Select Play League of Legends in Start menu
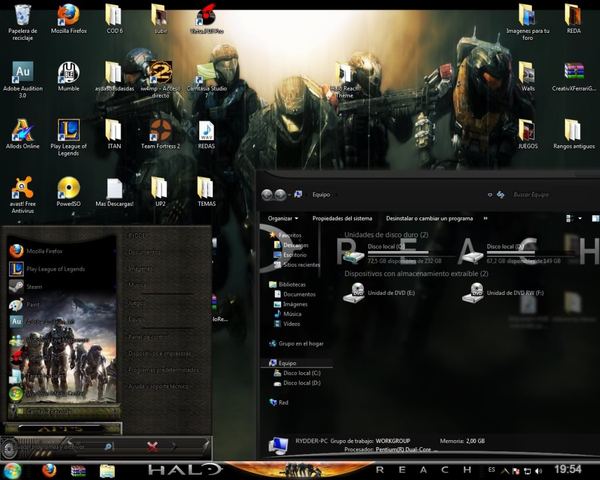This screenshot has width=600, height=480. 62,269
